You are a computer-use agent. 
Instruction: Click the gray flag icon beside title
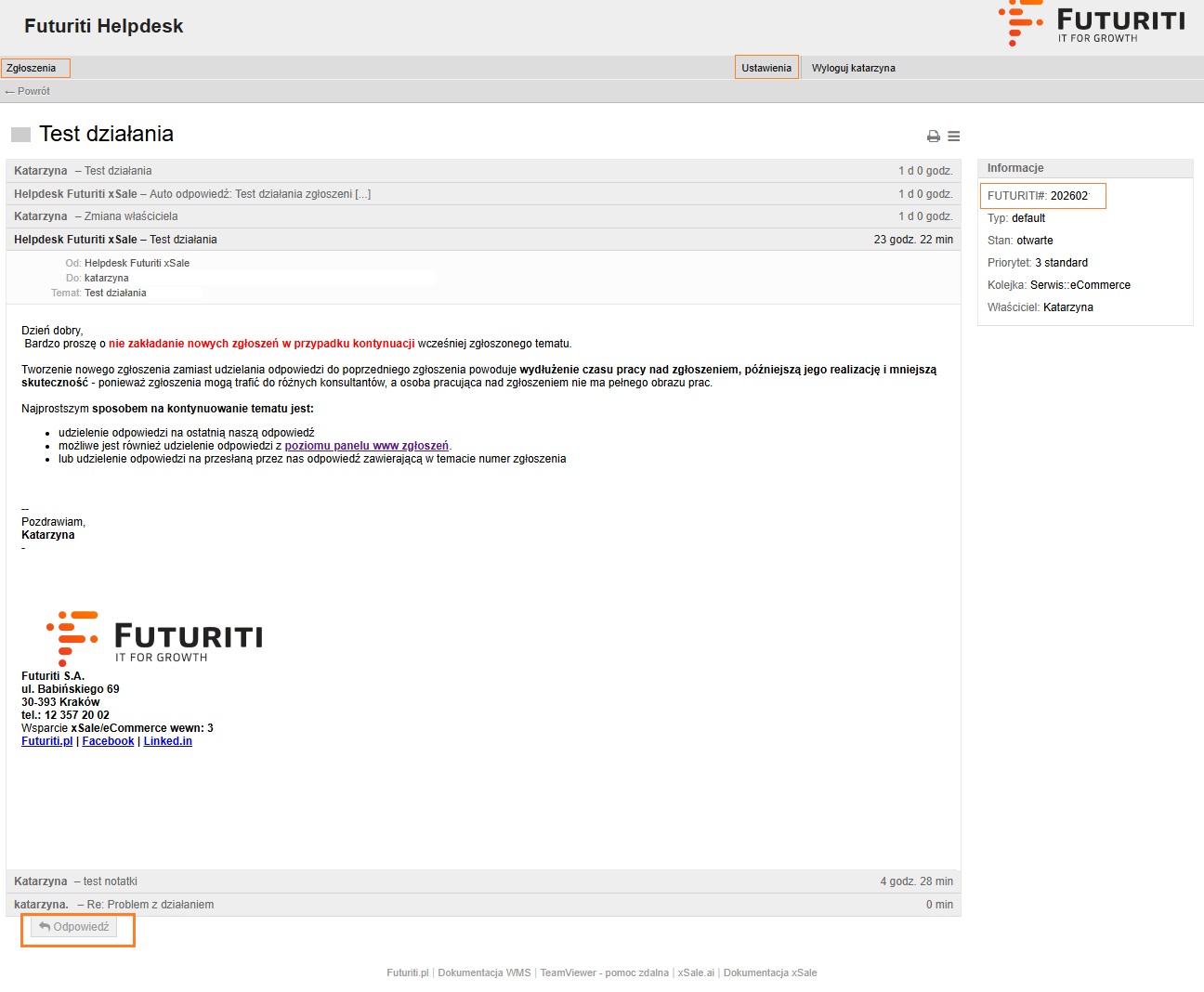pyautogui.click(x=20, y=135)
